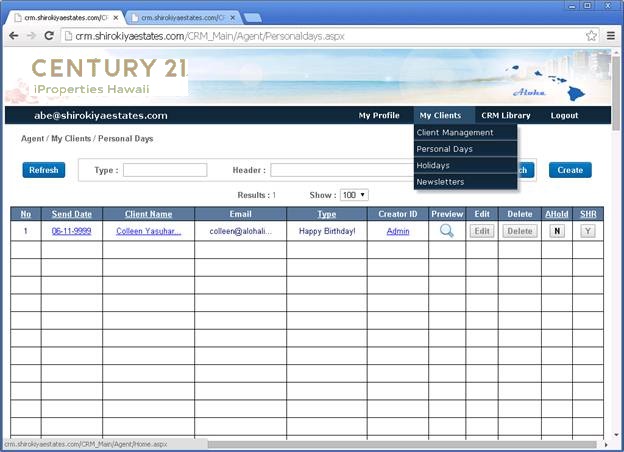The image size is (624, 452).
Task: Open a new browser tab
Action: 252,18
